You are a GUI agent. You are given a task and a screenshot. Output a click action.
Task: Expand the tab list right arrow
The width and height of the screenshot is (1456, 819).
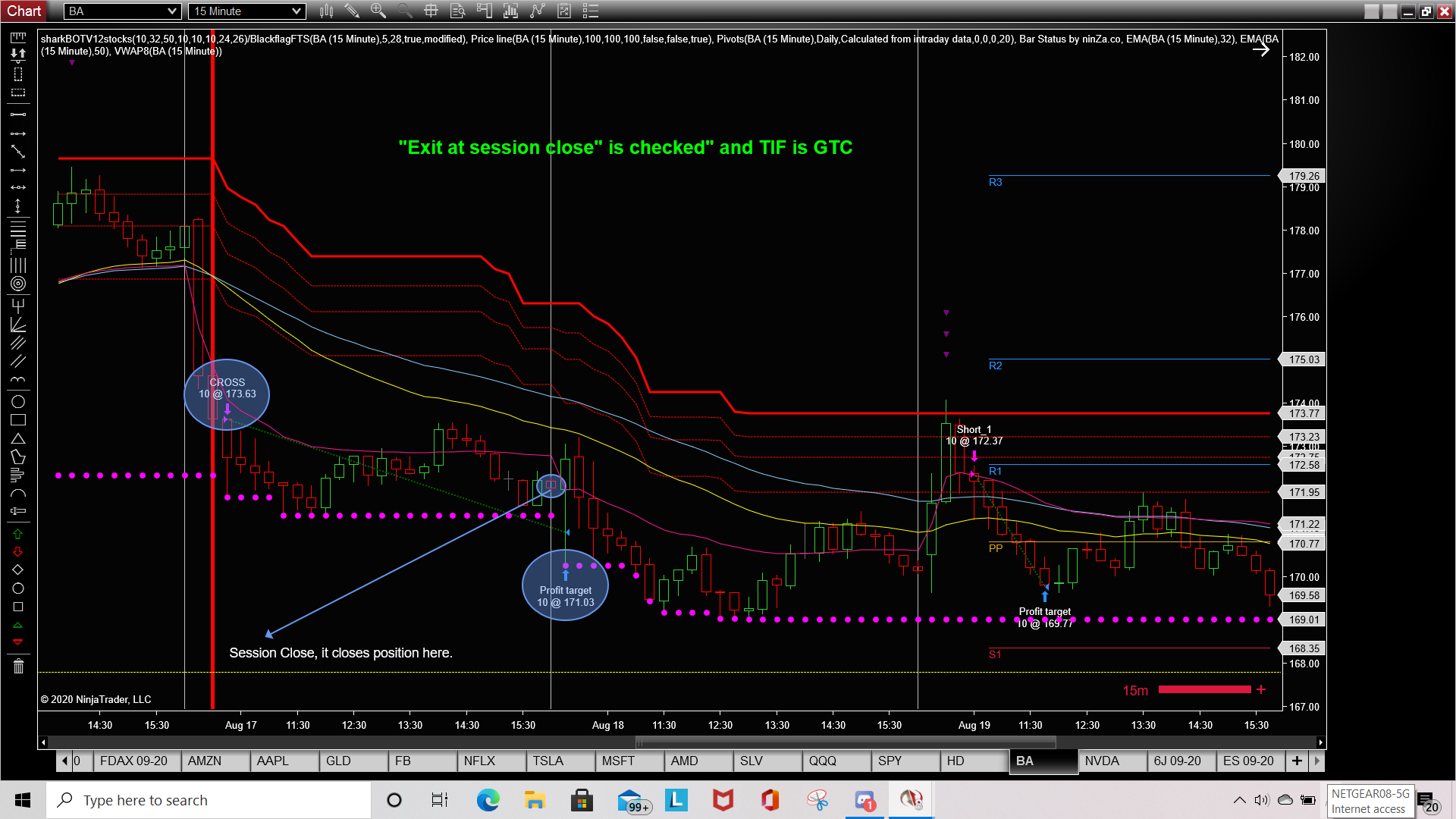pos(1316,761)
